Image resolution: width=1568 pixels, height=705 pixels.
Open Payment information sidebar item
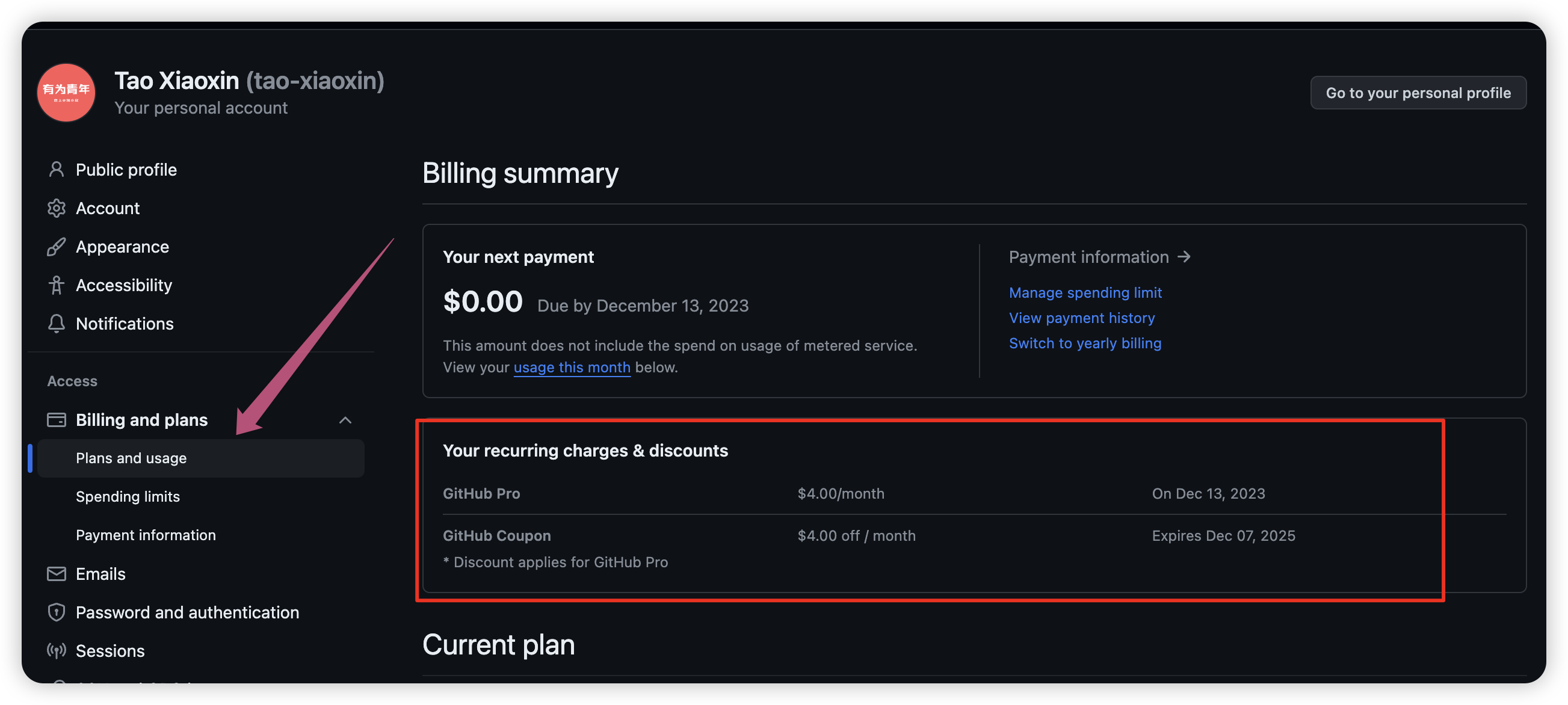click(146, 535)
